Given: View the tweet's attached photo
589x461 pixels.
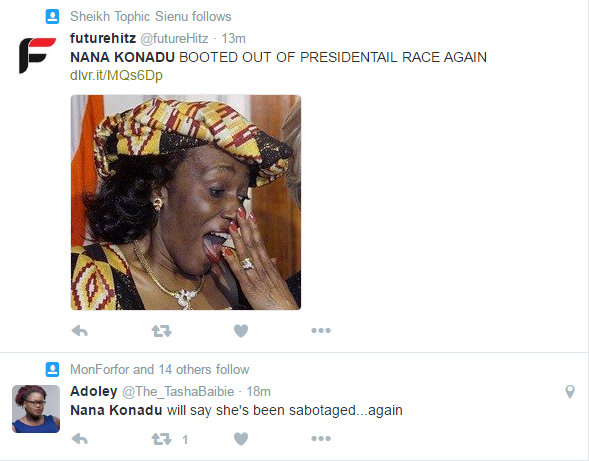Looking at the screenshot, I should tap(186, 203).
